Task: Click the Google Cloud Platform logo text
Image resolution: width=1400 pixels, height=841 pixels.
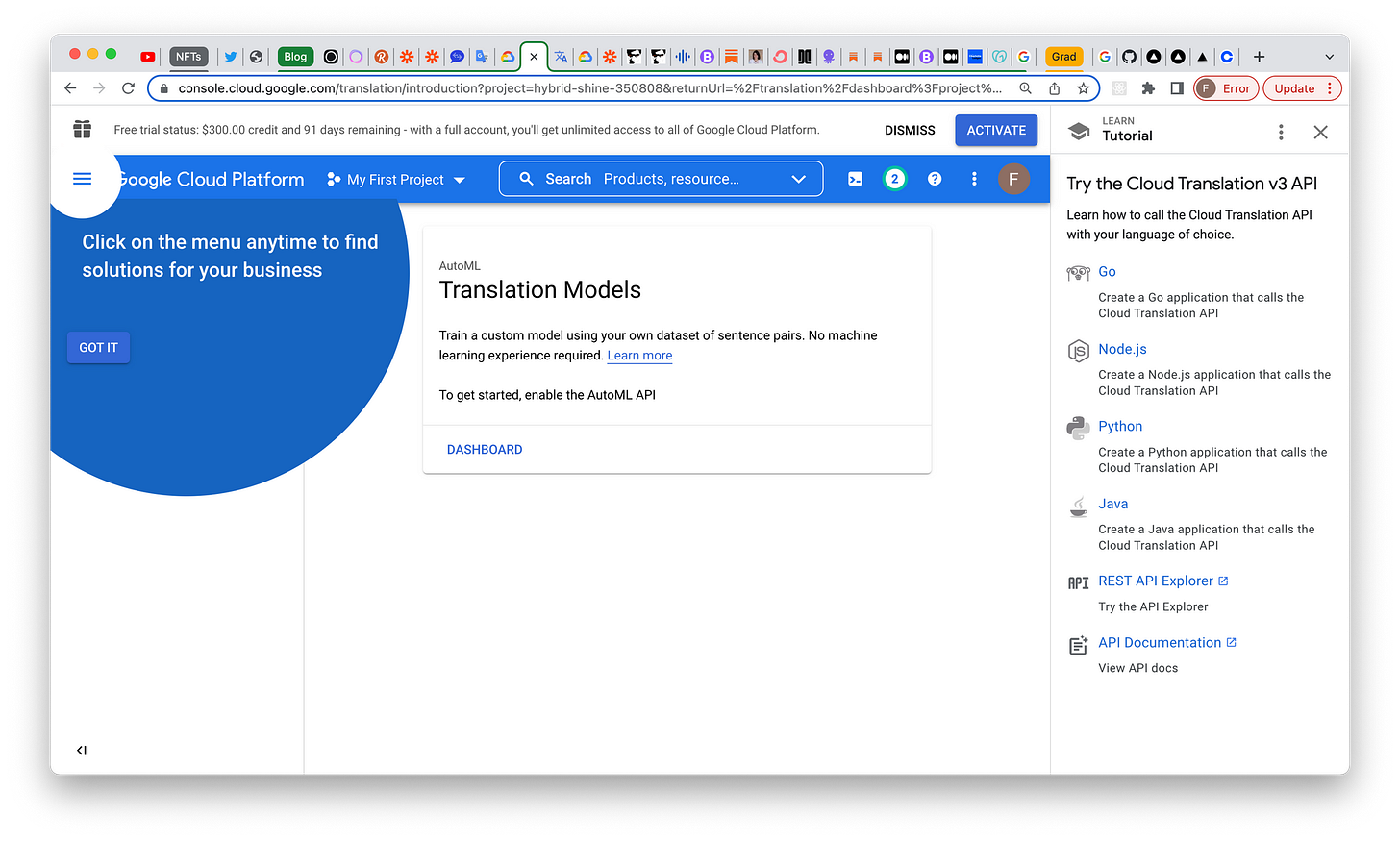Action: point(212,180)
